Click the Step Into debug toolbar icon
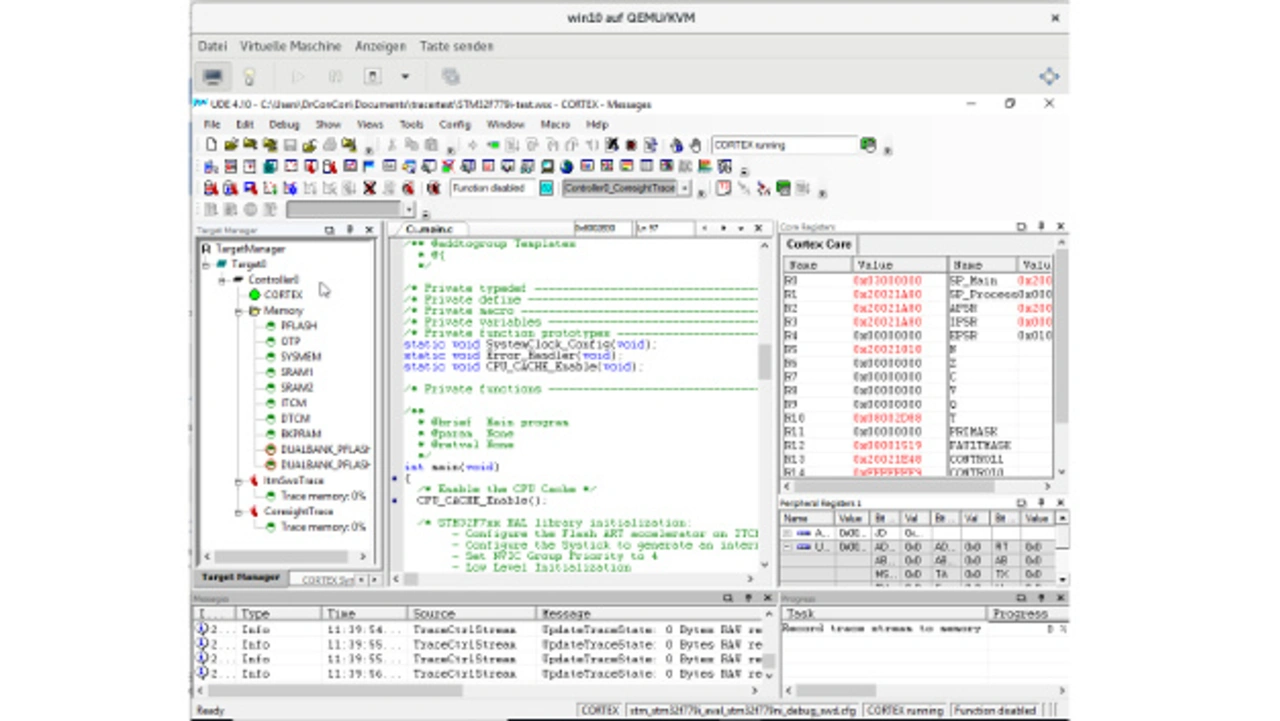1280x721 pixels. click(513, 145)
